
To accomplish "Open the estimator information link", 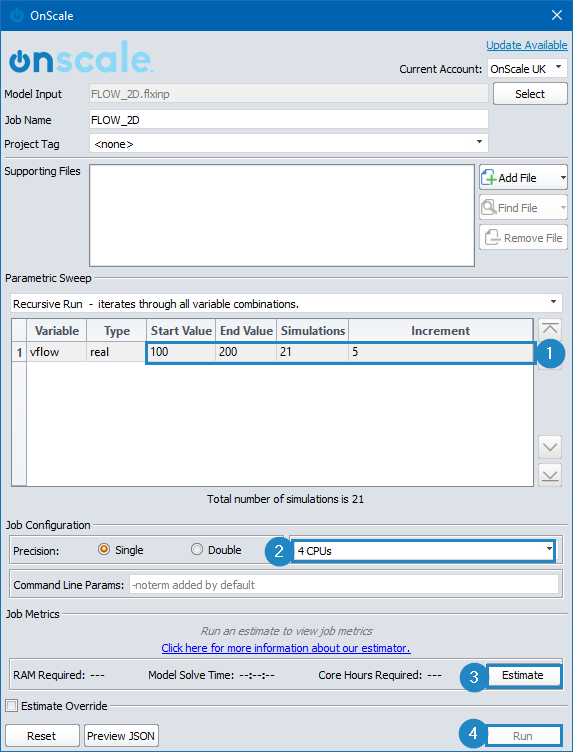I will tap(286, 648).
